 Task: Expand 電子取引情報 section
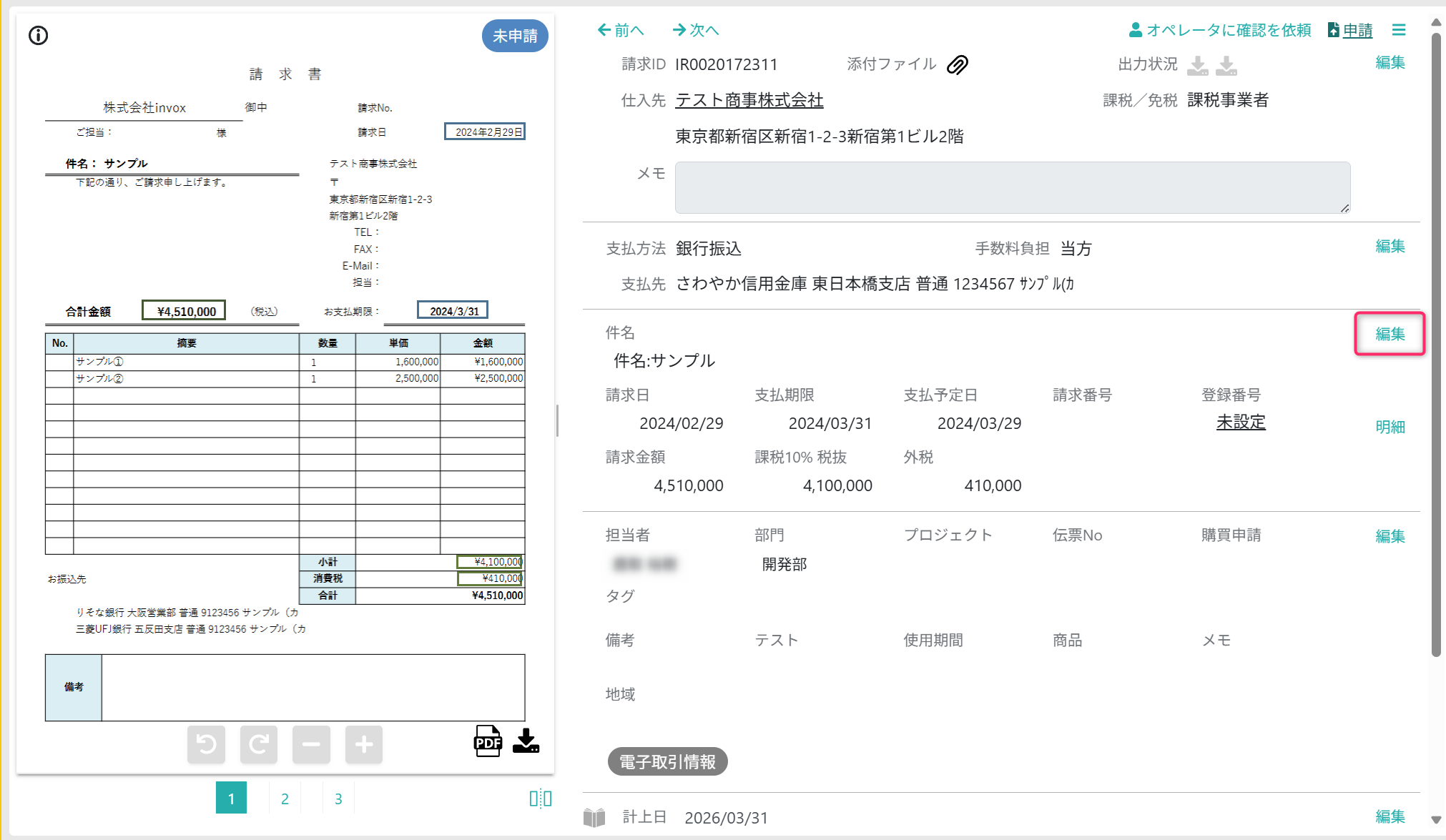pyautogui.click(x=667, y=762)
